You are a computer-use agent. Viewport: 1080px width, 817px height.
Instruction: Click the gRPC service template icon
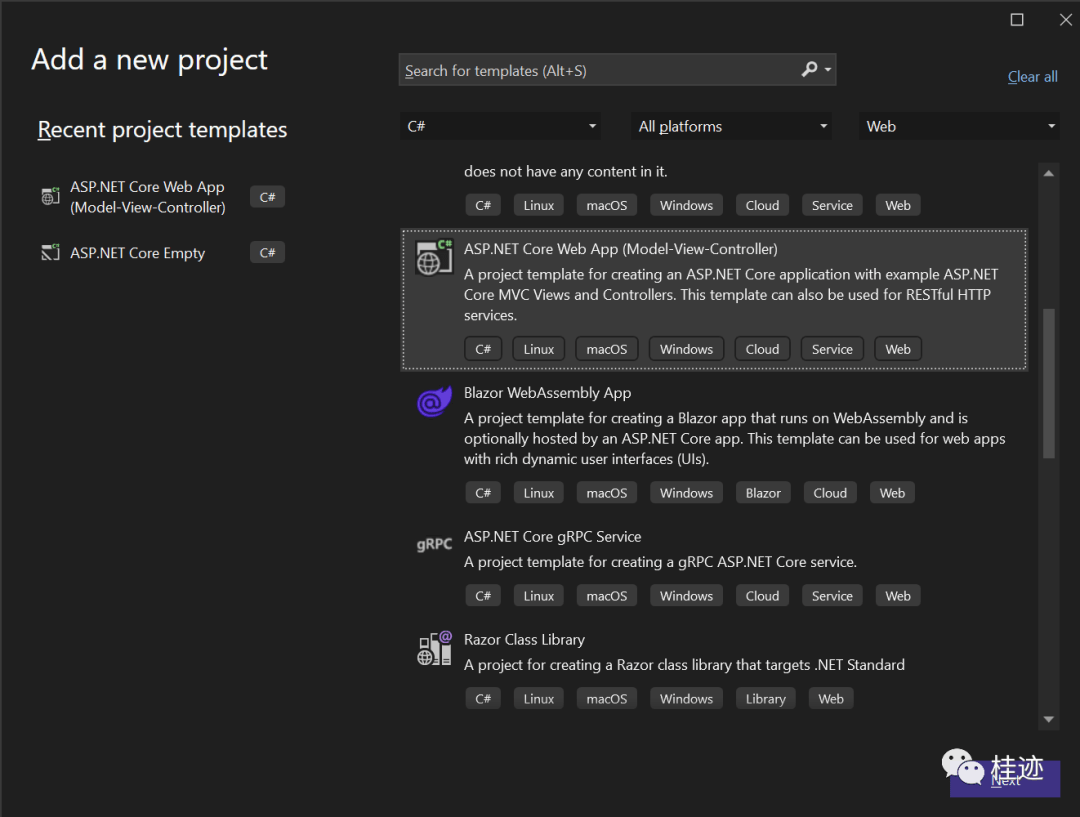click(434, 545)
